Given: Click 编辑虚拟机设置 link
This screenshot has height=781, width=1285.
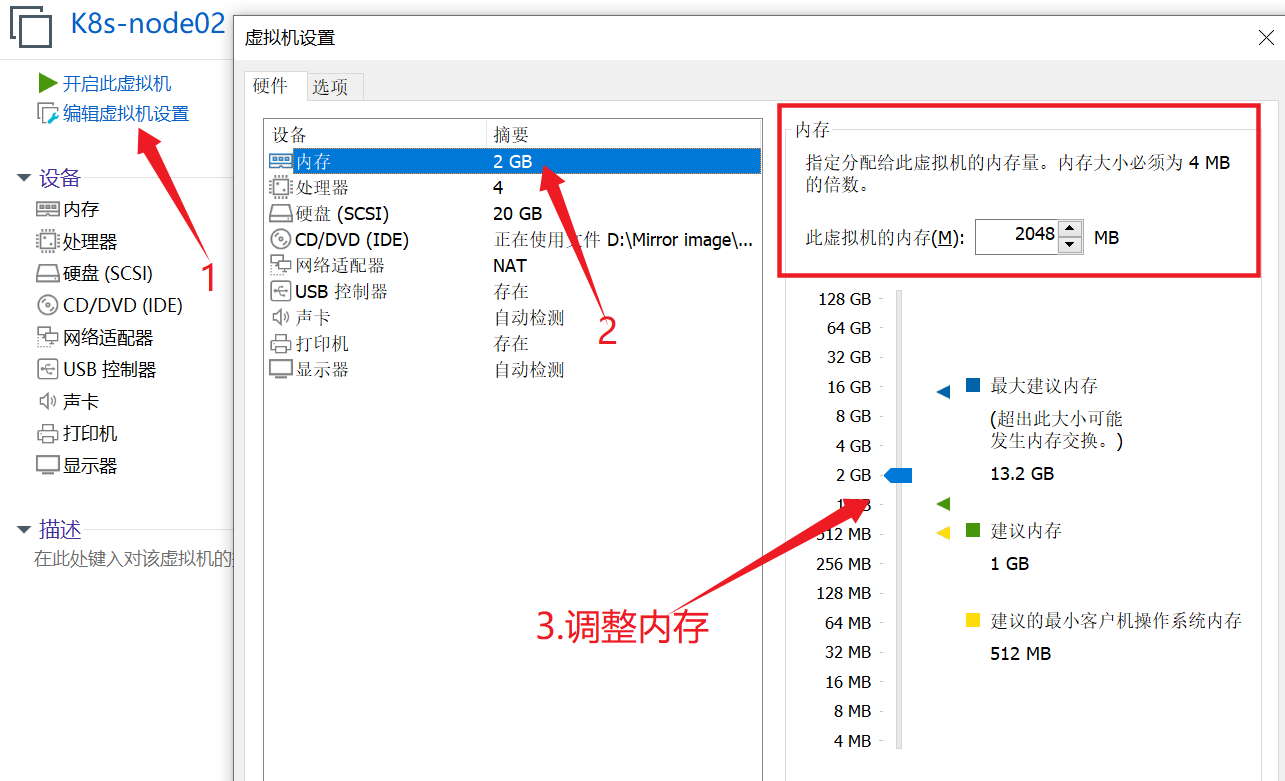Looking at the screenshot, I should [x=126, y=114].
